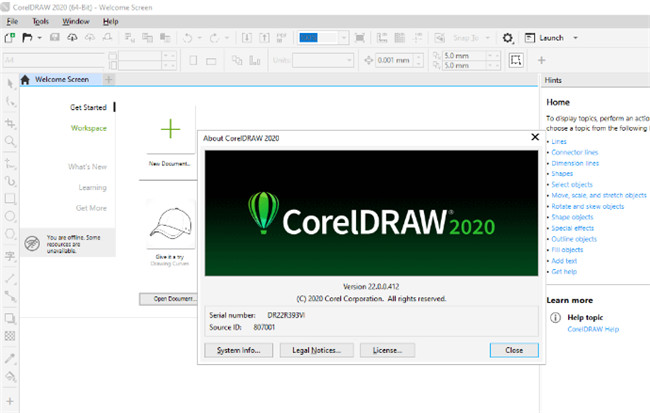Click the nudge distance 0.001 mm field
The image size is (650, 413).
click(394, 60)
